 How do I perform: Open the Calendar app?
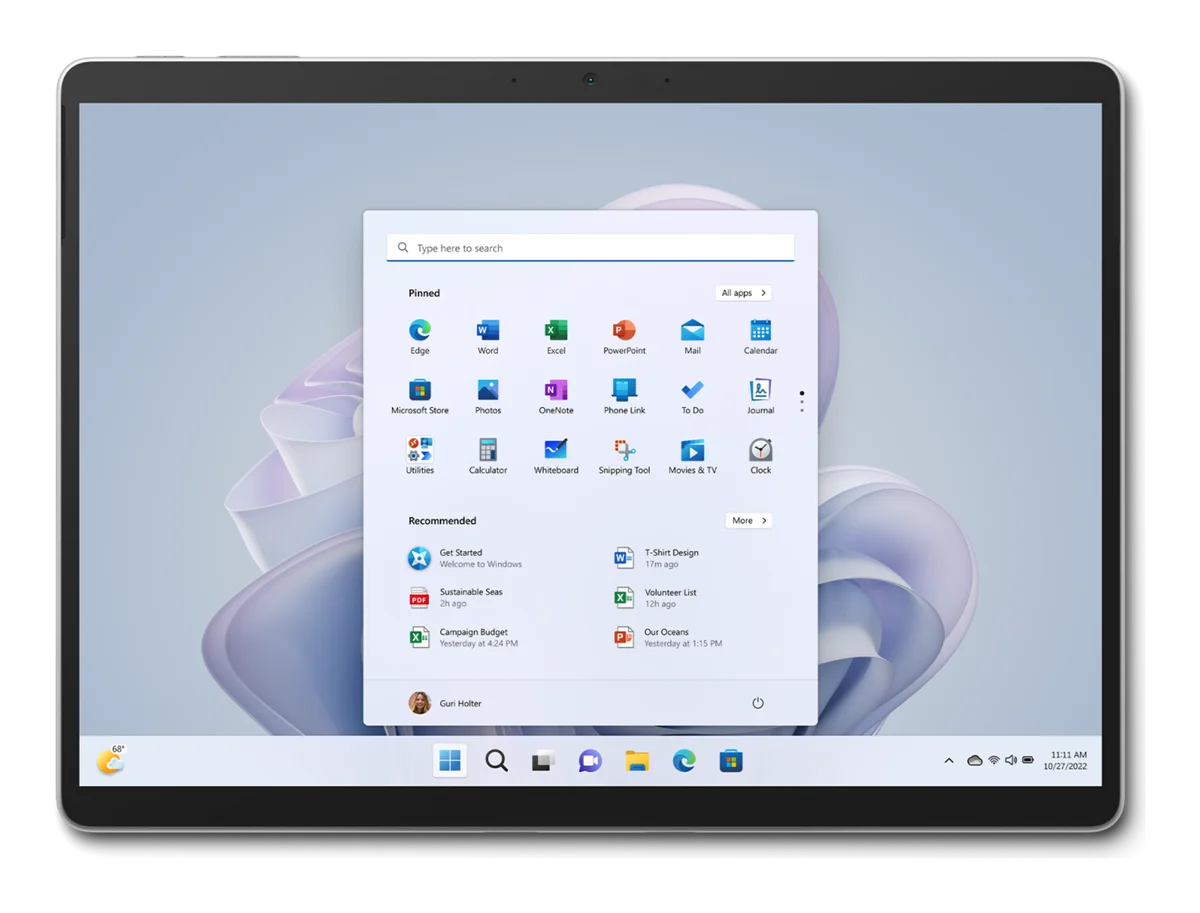coord(761,336)
